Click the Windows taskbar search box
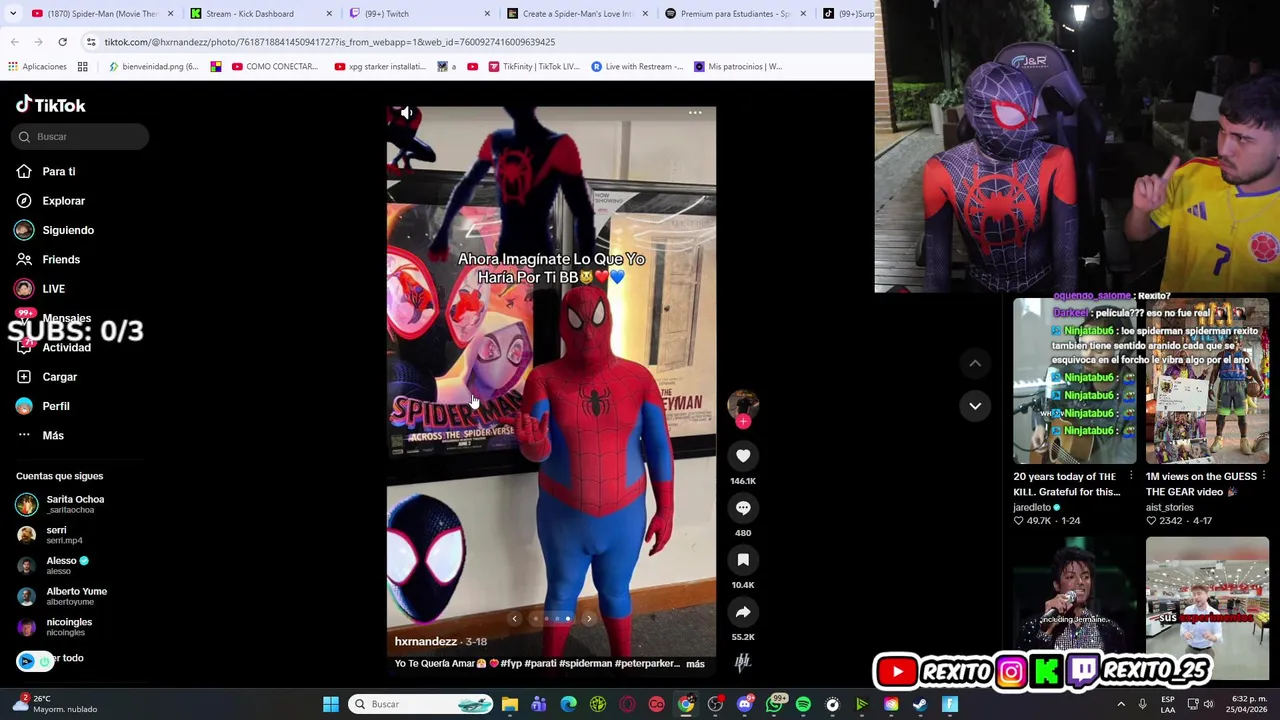 pyautogui.click(x=422, y=704)
